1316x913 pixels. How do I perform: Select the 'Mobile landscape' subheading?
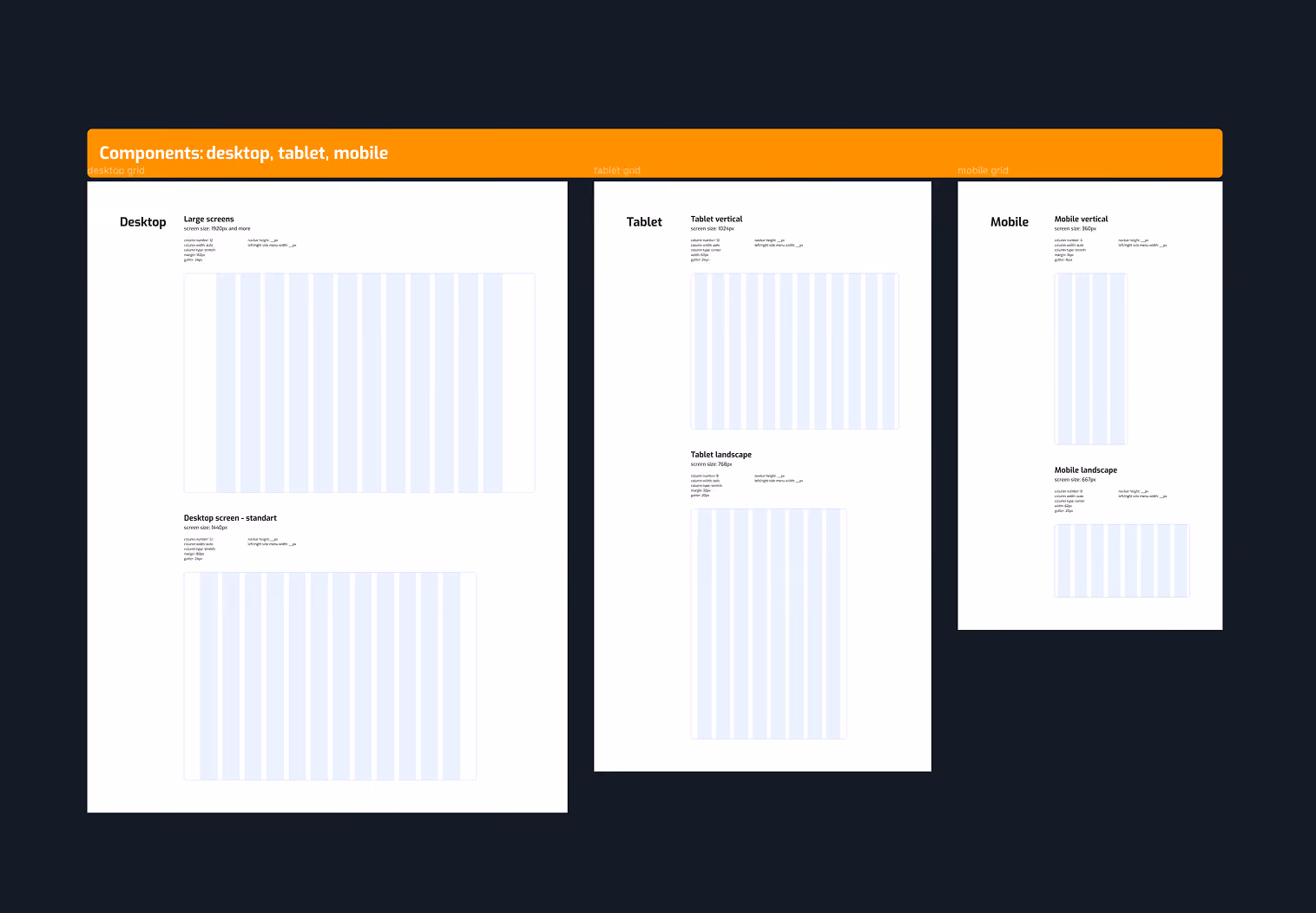(x=1086, y=470)
